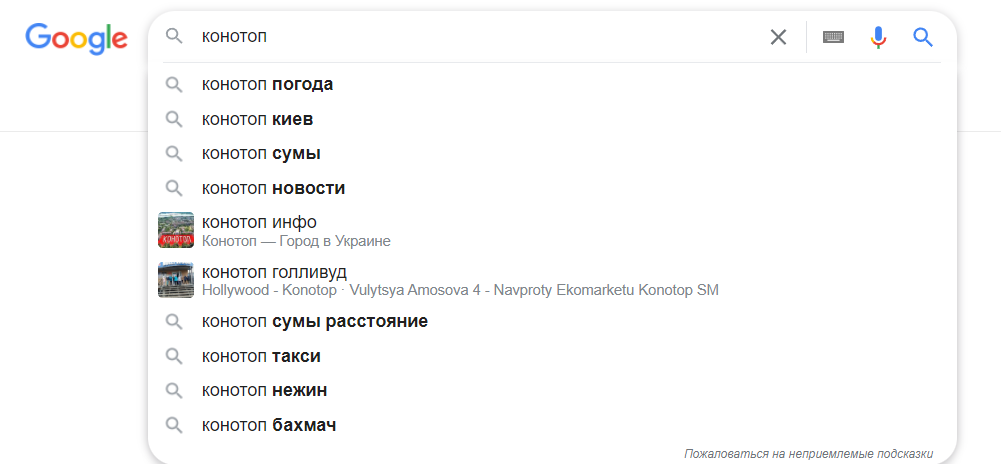The height and width of the screenshot is (464, 1001).
Task: Click the magnifier icon inside search field
Action: (174, 36)
